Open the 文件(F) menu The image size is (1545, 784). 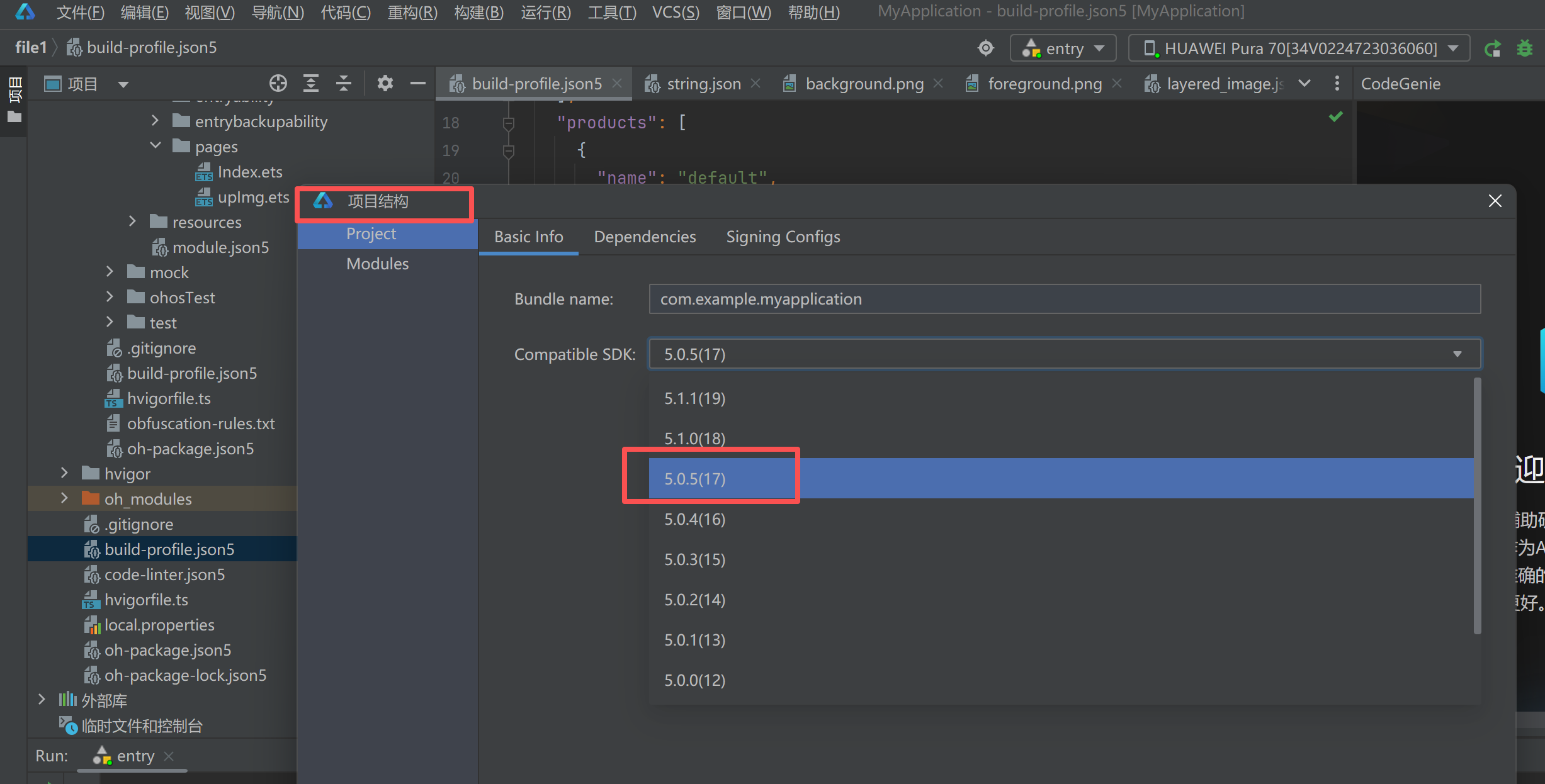[80, 12]
